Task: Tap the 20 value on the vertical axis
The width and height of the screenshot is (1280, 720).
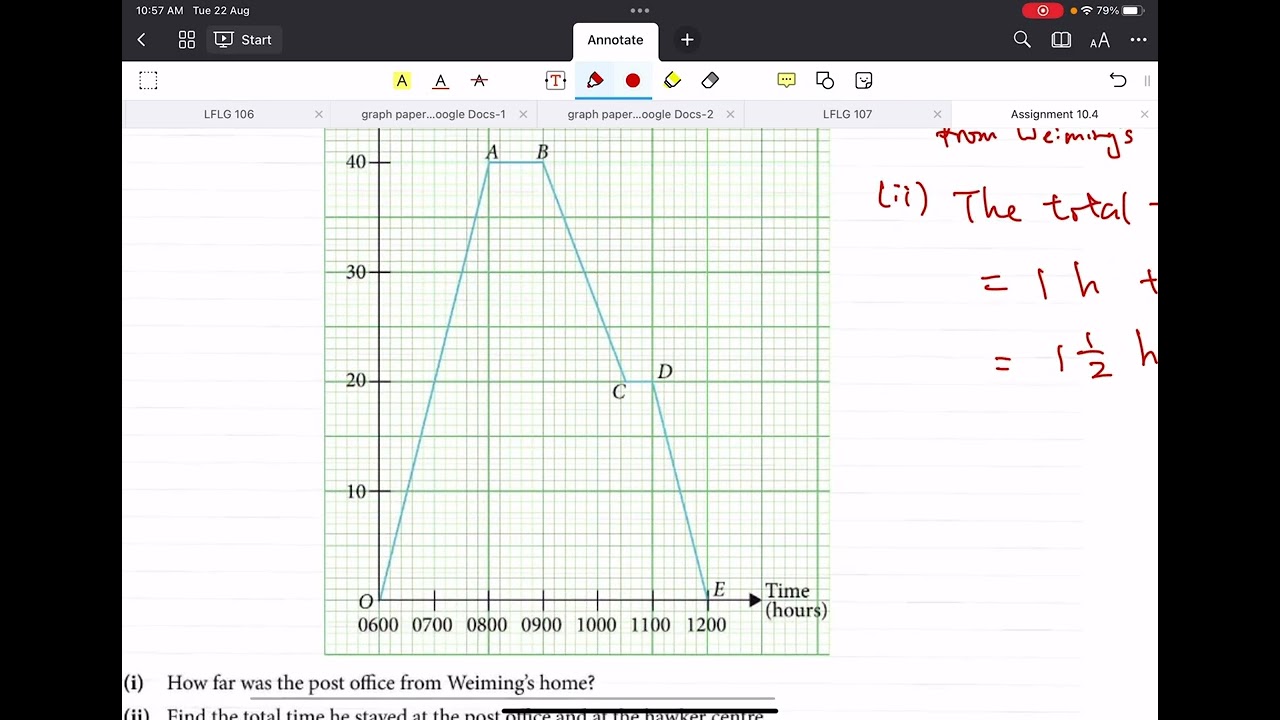Action: coord(356,381)
